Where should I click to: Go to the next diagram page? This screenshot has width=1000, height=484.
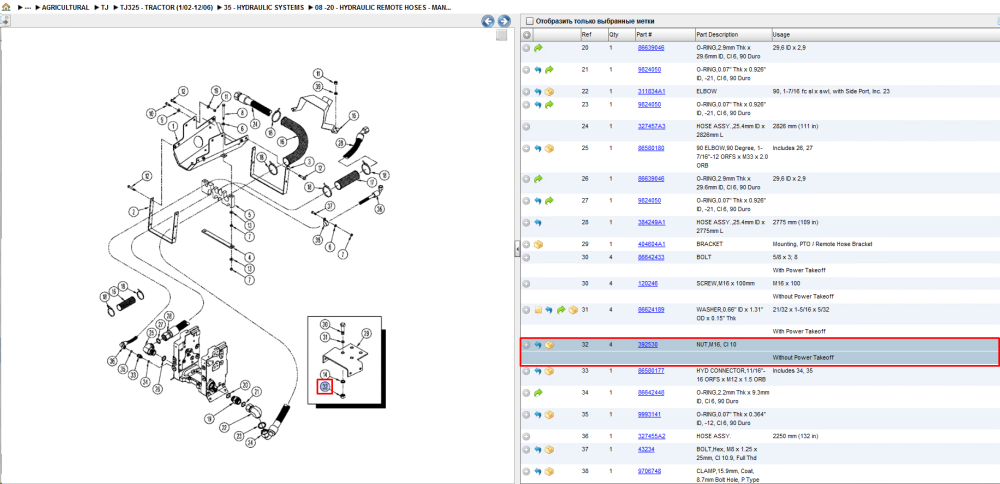point(504,21)
